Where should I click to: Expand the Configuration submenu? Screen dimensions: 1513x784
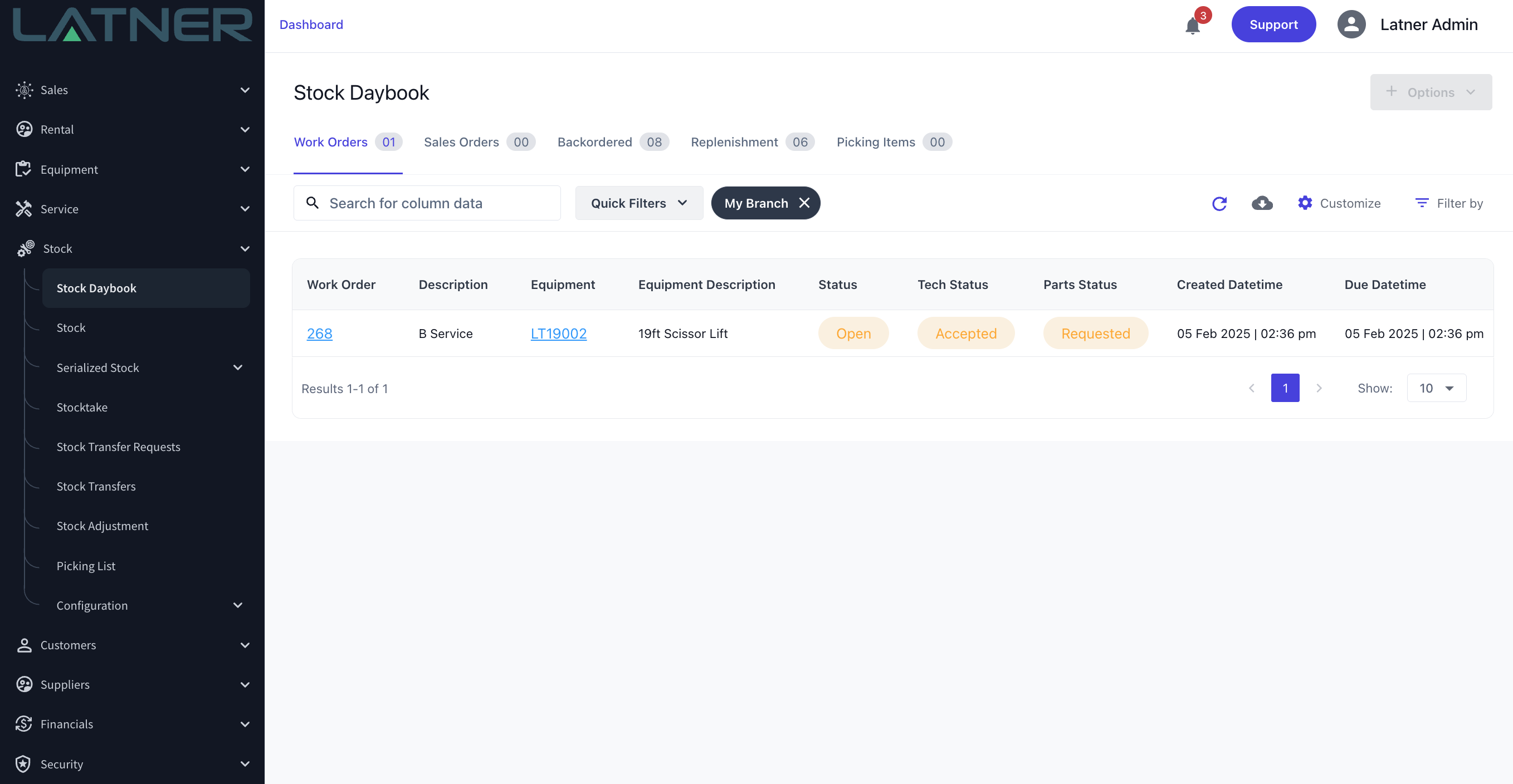(x=238, y=605)
